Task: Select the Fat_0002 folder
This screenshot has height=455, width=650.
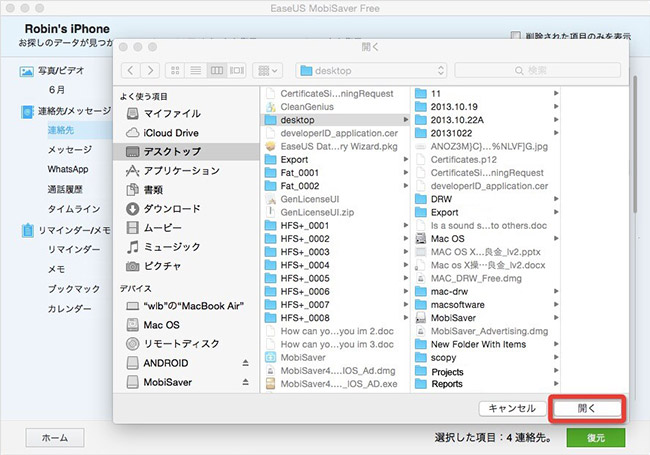Action: point(335,186)
